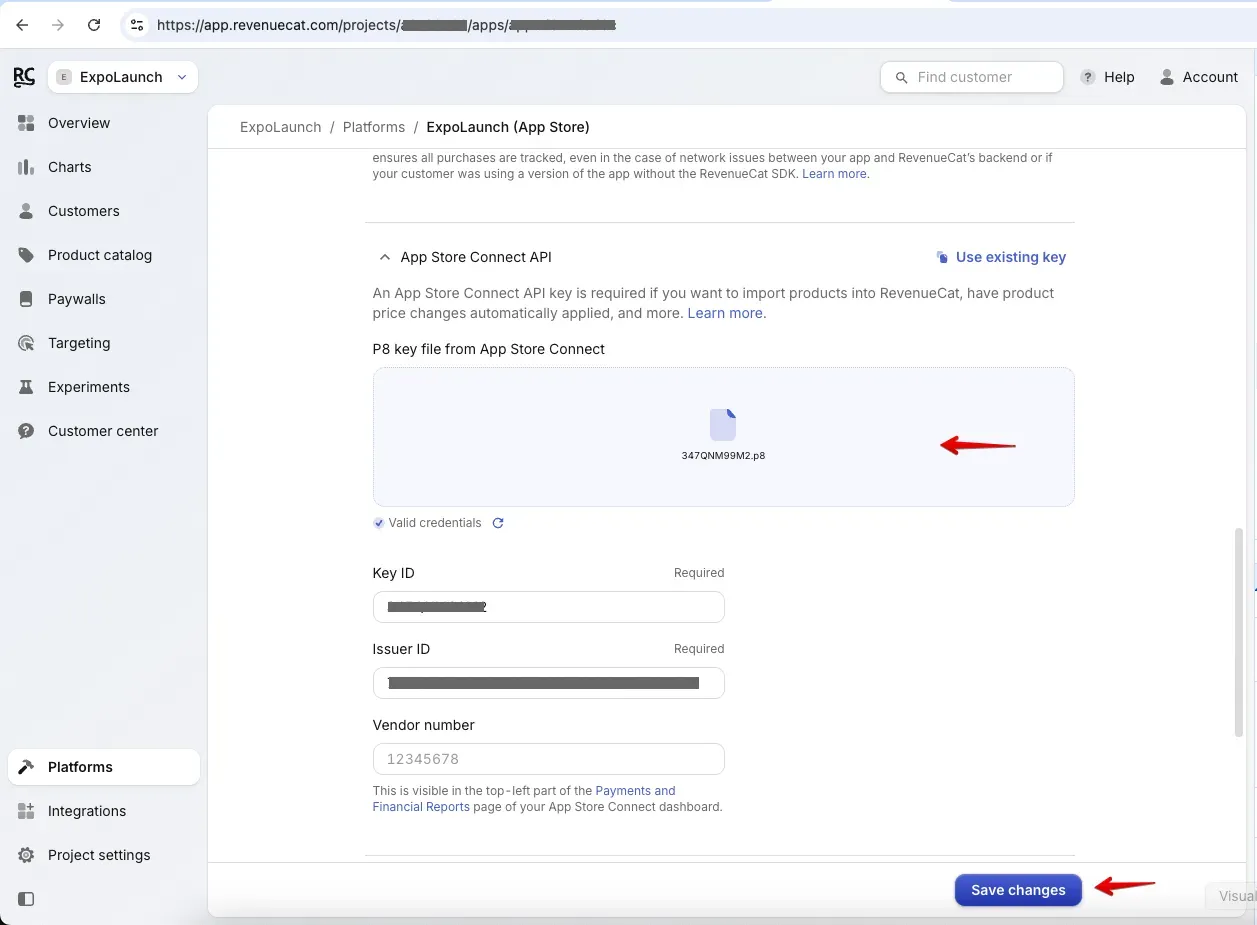Screen dimensions: 1257x925
Task: Click the Project settings gear icon
Action: coord(27,855)
